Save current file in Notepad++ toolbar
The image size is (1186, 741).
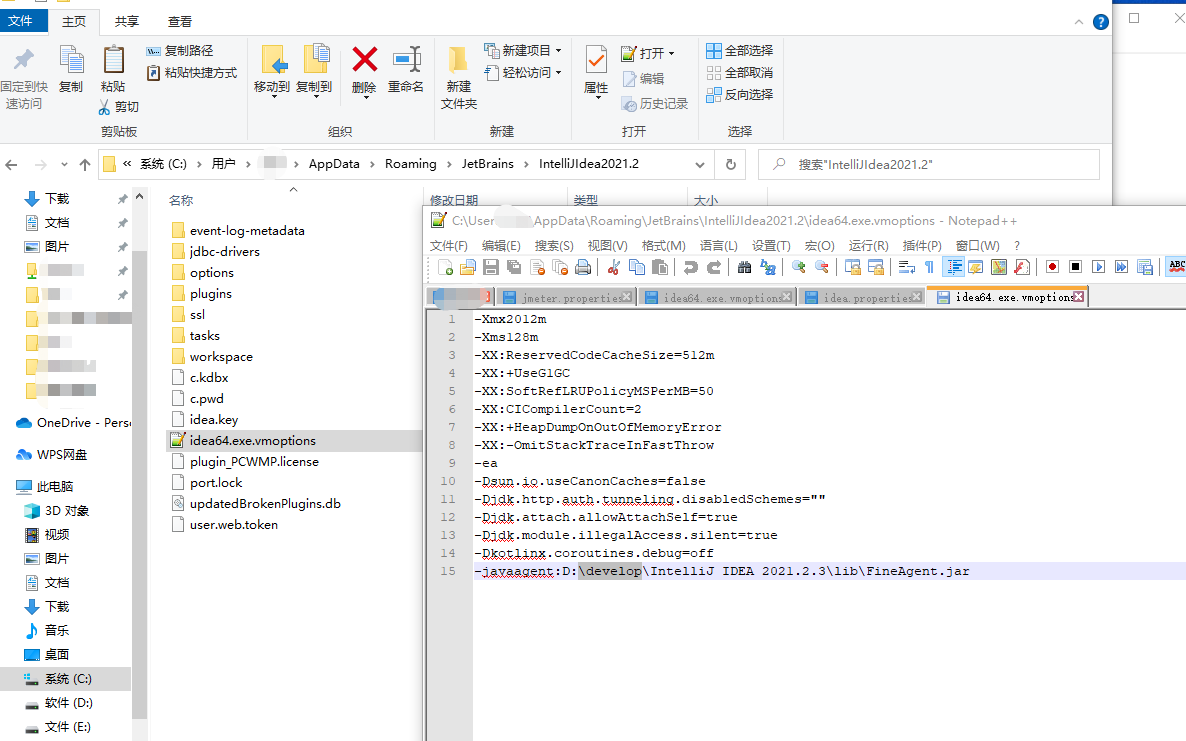tap(491, 267)
